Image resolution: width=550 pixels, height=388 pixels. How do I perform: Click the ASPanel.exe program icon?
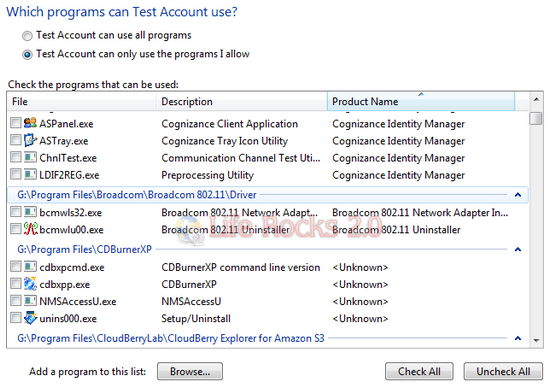[x=30, y=123]
